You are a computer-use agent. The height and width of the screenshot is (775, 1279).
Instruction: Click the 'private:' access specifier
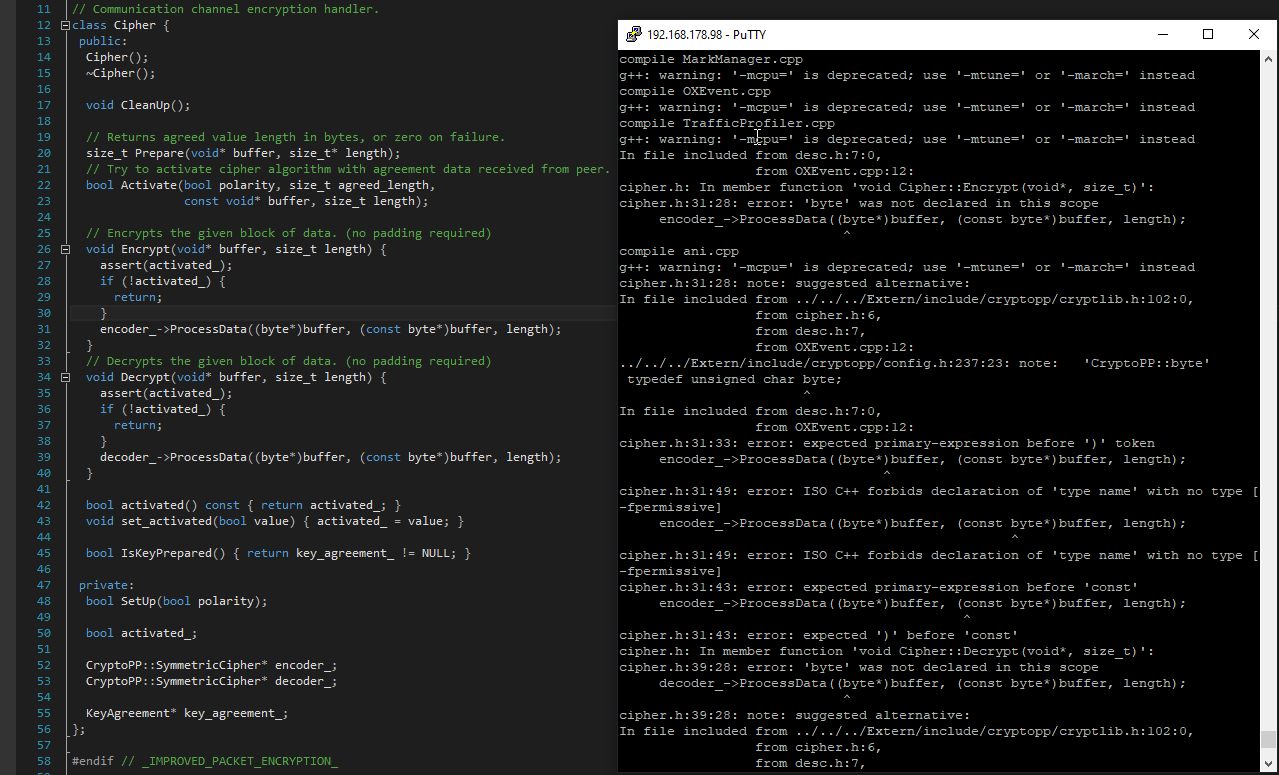[x=107, y=585]
